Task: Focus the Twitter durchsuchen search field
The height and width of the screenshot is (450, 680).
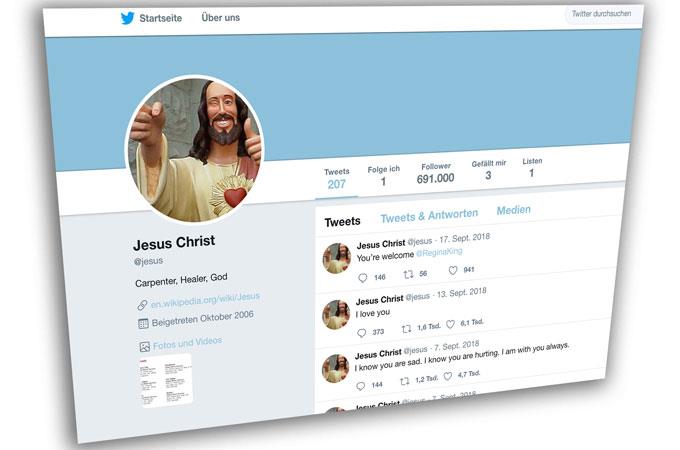Action: pyautogui.click(x=602, y=14)
